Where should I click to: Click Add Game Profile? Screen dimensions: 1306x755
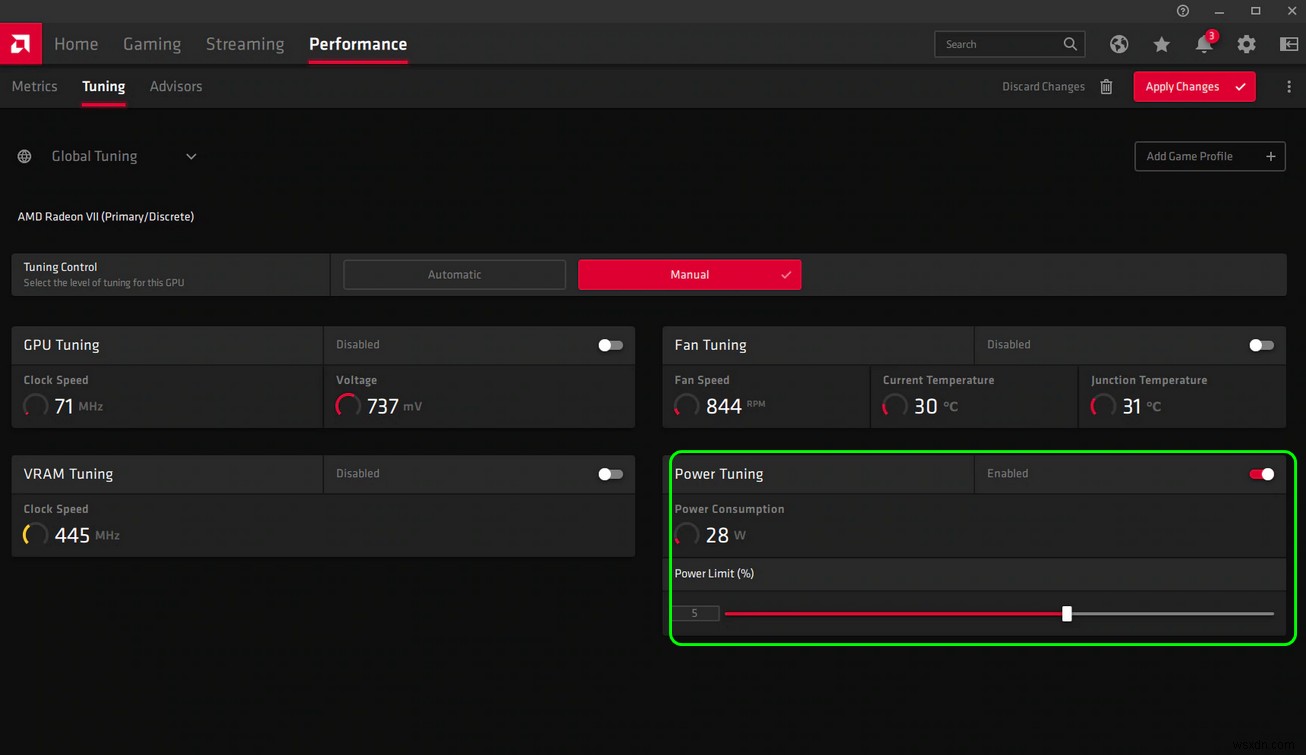click(1209, 156)
